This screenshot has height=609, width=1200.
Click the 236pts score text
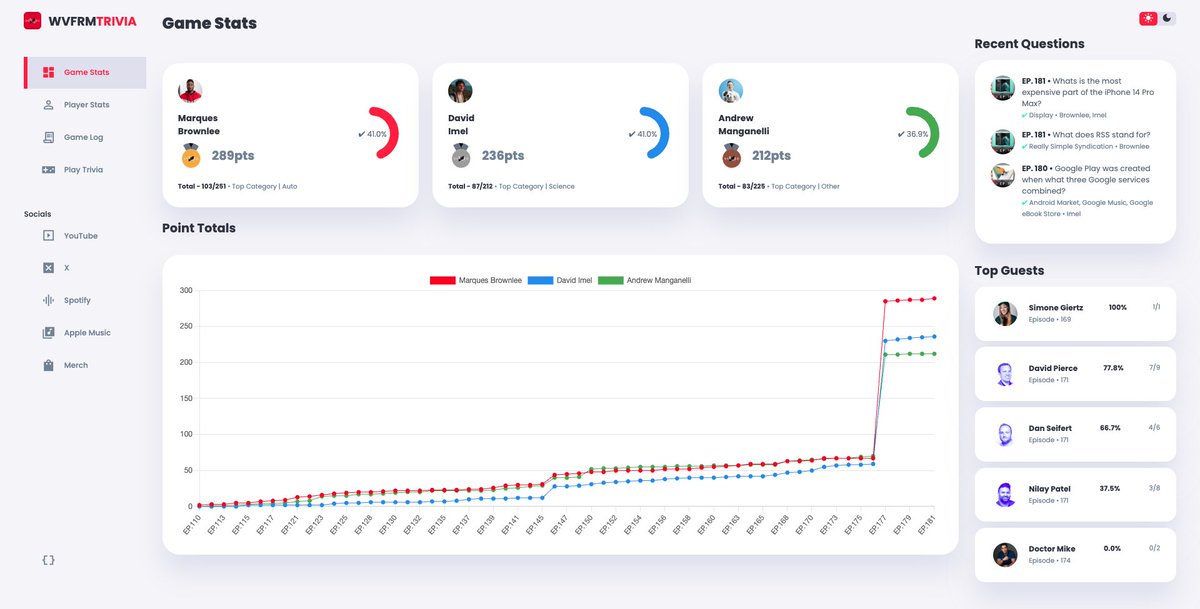tap(503, 156)
